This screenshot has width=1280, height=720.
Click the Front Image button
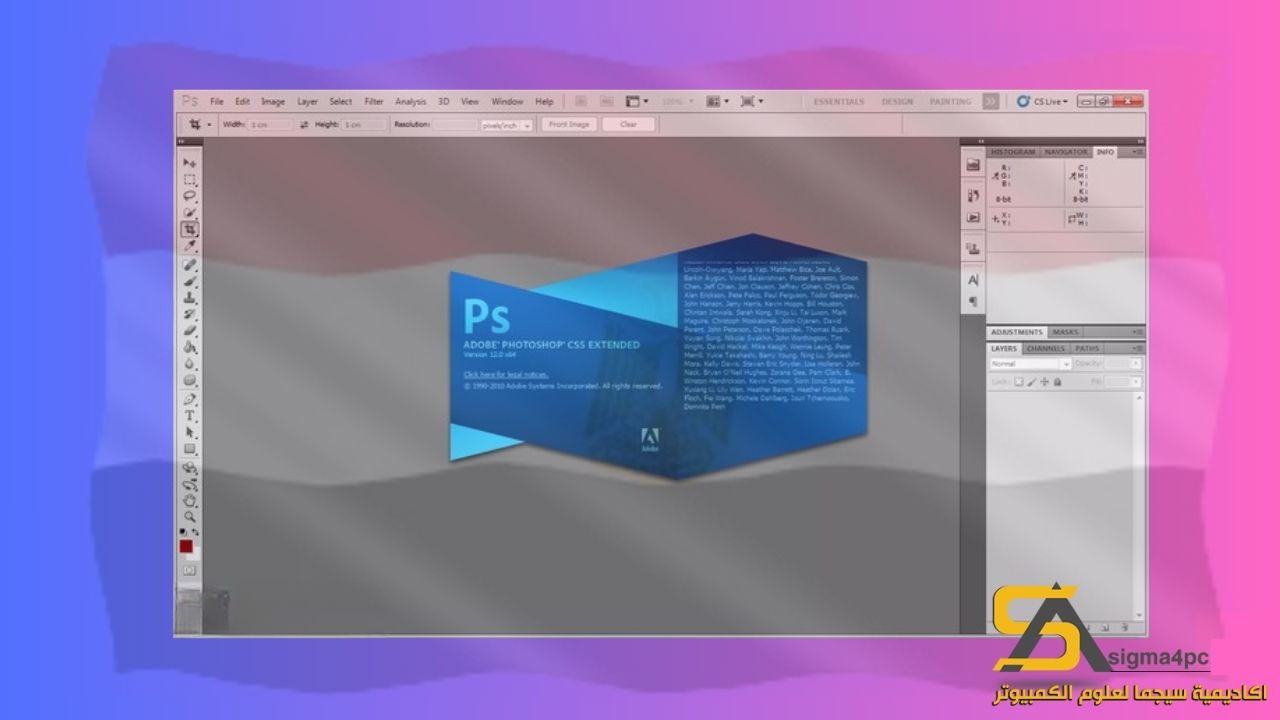click(569, 124)
